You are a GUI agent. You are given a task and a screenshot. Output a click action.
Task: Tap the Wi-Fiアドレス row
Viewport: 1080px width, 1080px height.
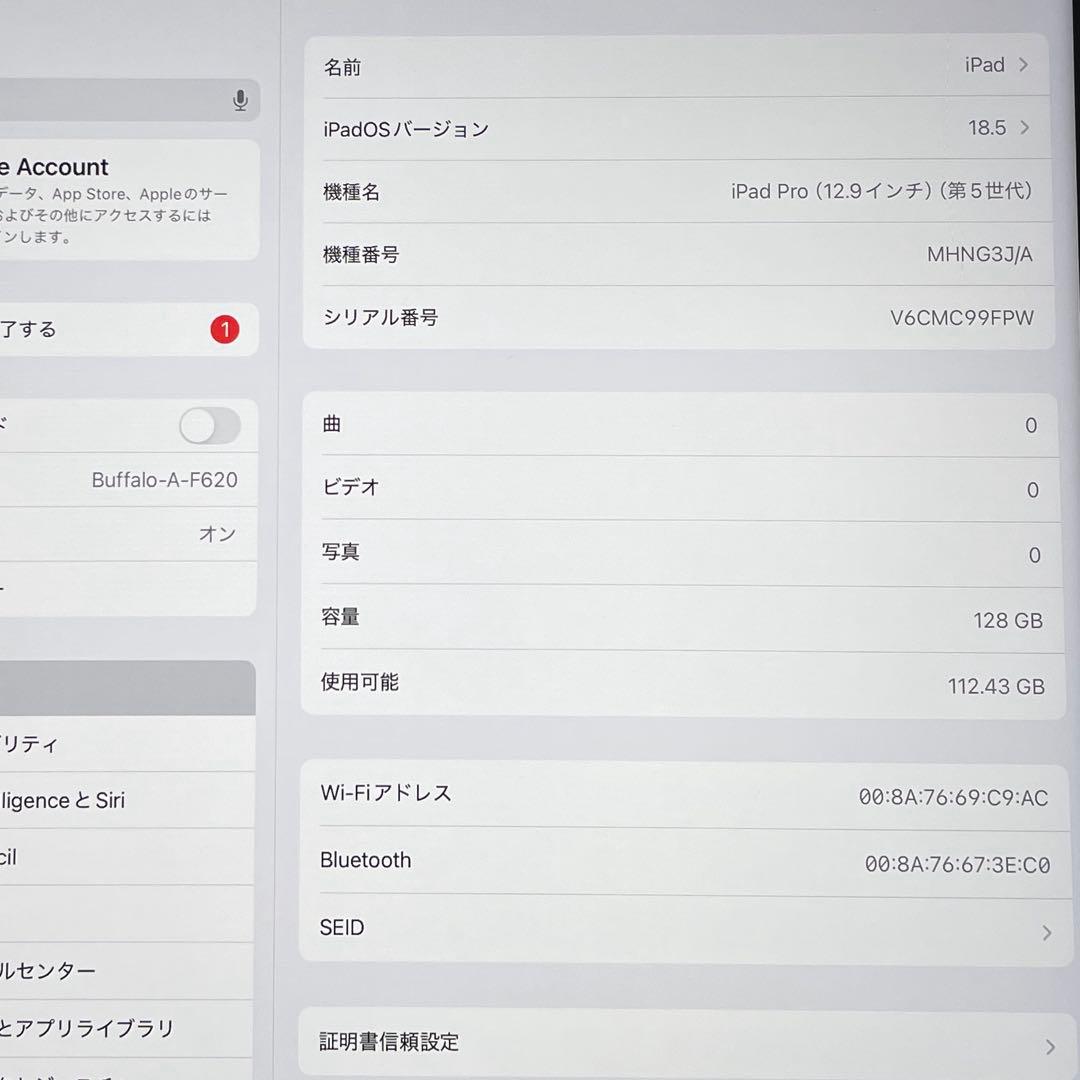[680, 793]
